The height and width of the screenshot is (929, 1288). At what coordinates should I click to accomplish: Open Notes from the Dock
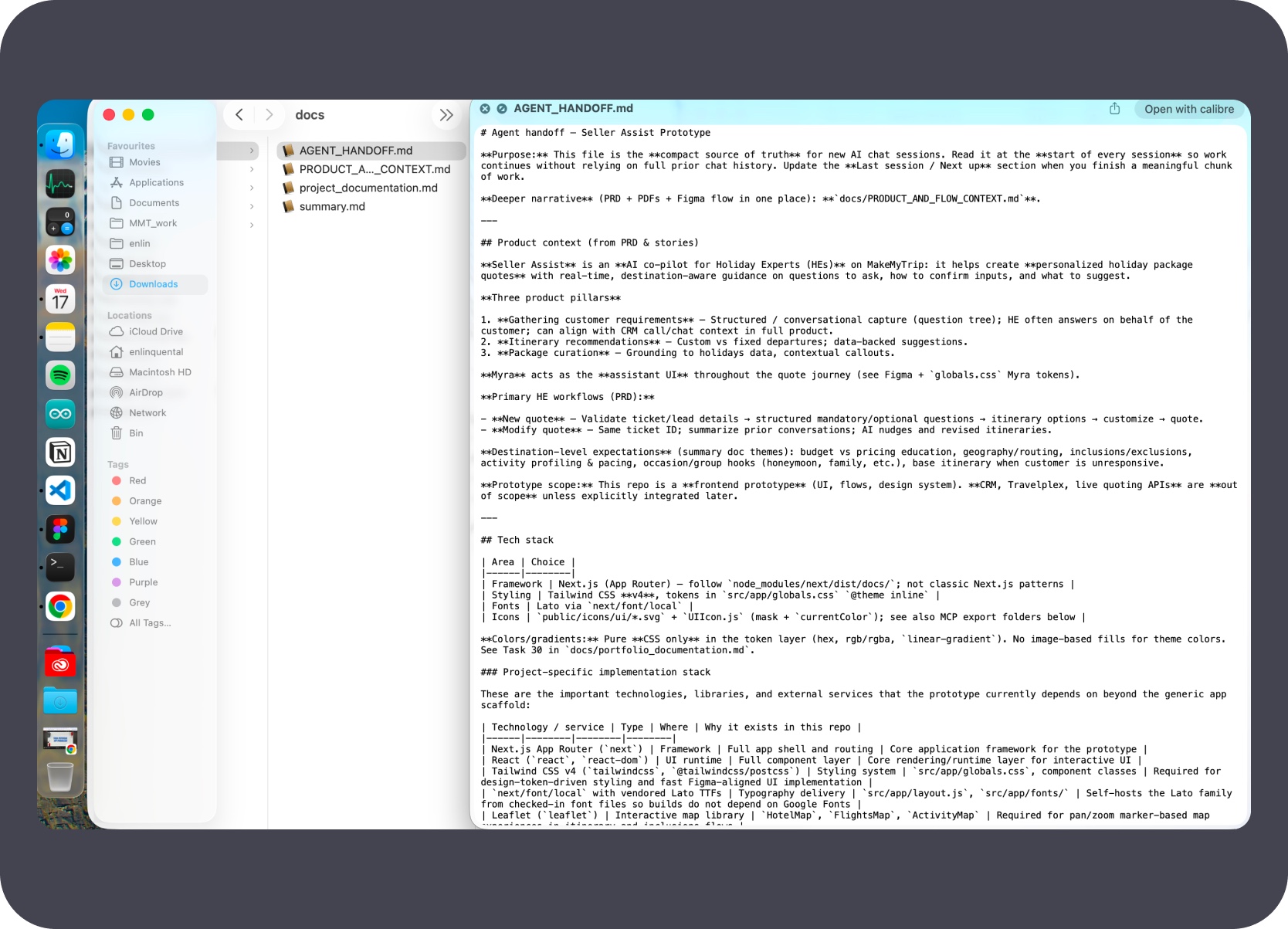pos(60,337)
